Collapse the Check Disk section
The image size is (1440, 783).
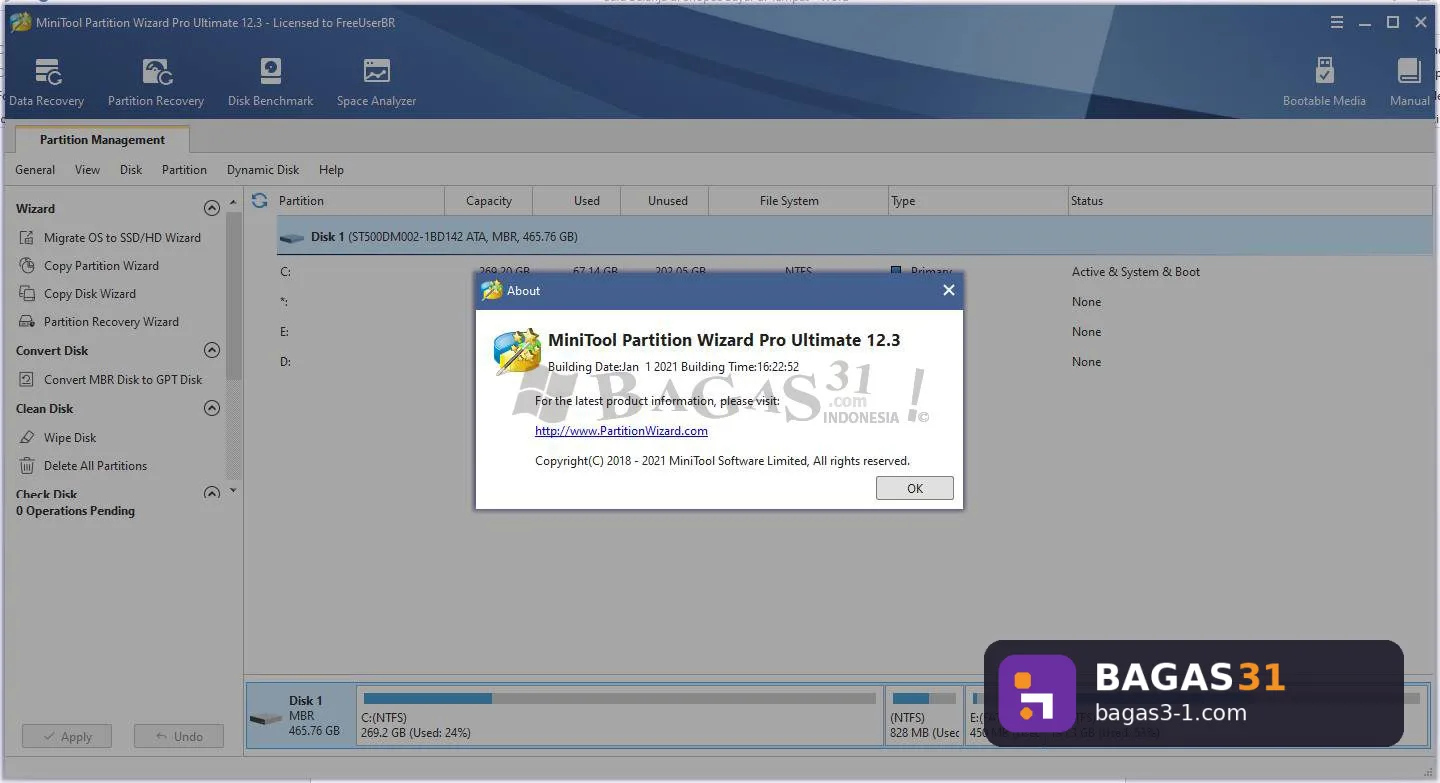[x=212, y=493]
